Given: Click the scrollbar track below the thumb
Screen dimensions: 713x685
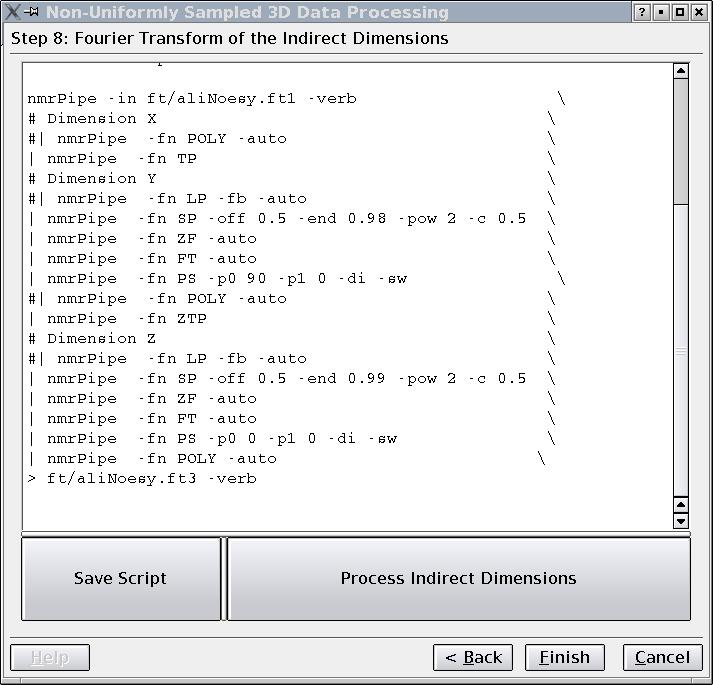Looking at the screenshot, I should coord(681,350).
